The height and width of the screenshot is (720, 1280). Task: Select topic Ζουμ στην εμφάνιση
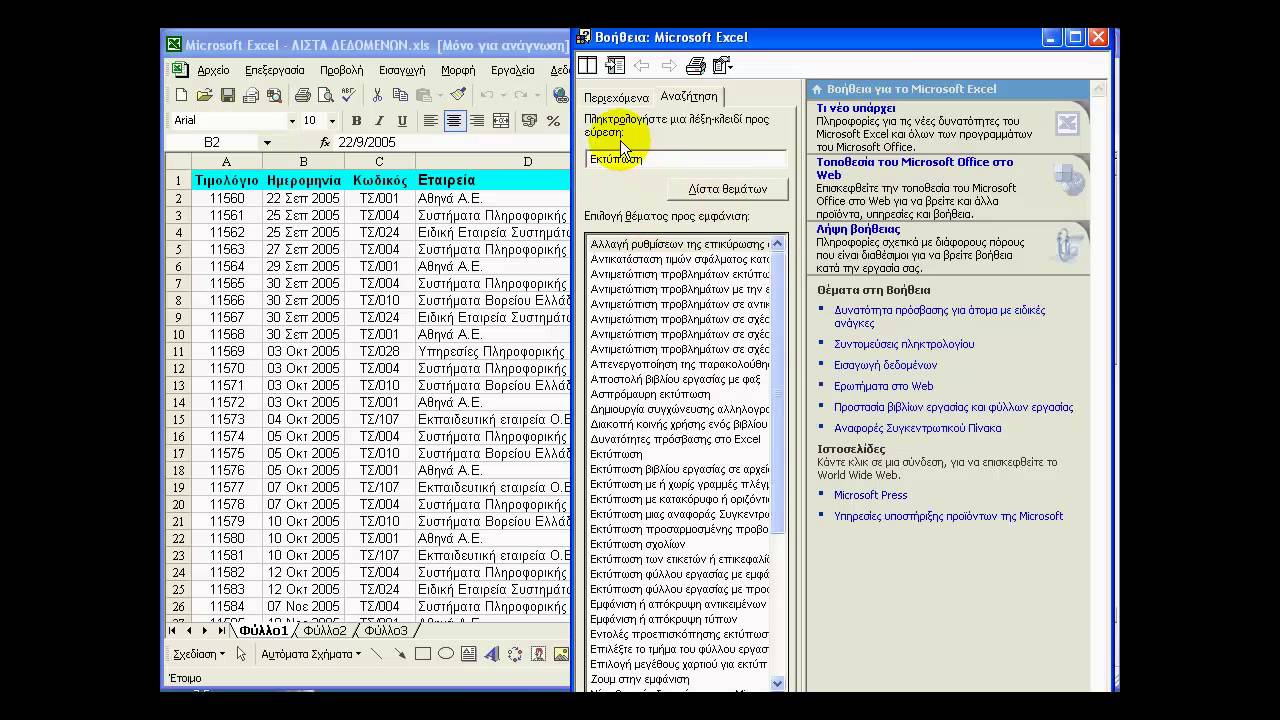click(640, 679)
